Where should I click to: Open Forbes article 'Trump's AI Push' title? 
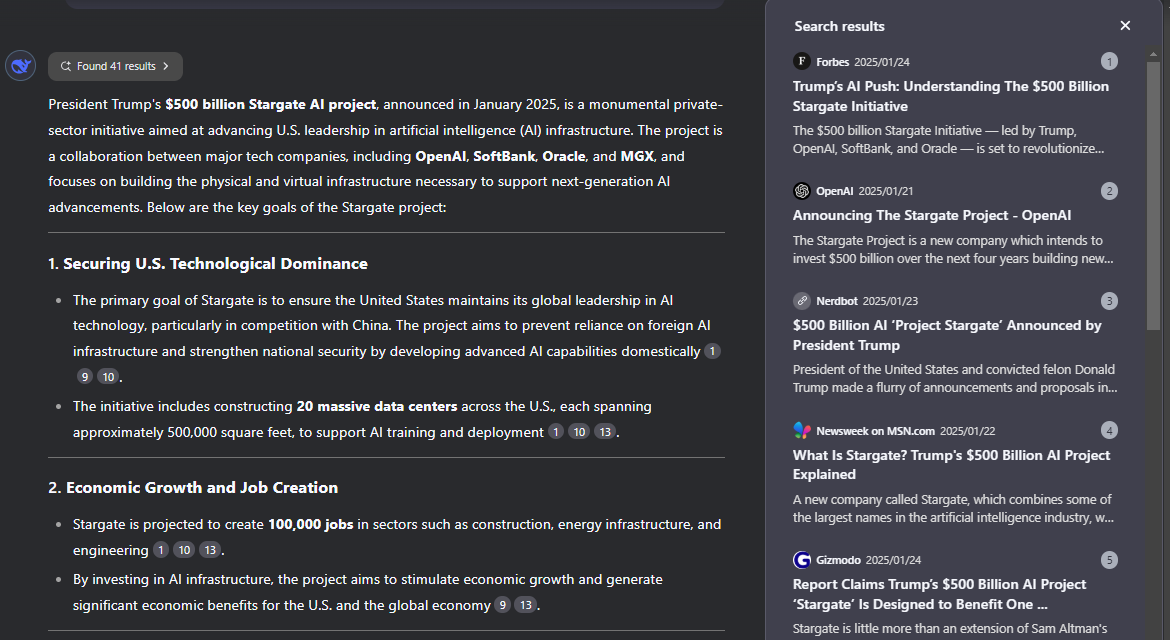(951, 96)
